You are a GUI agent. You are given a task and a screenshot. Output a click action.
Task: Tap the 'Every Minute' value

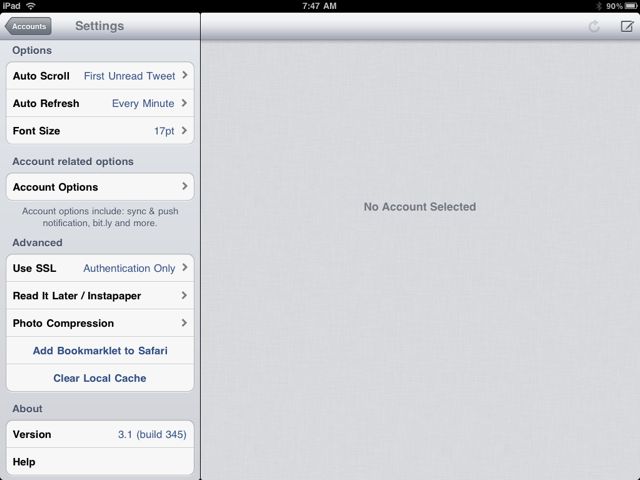[143, 104]
